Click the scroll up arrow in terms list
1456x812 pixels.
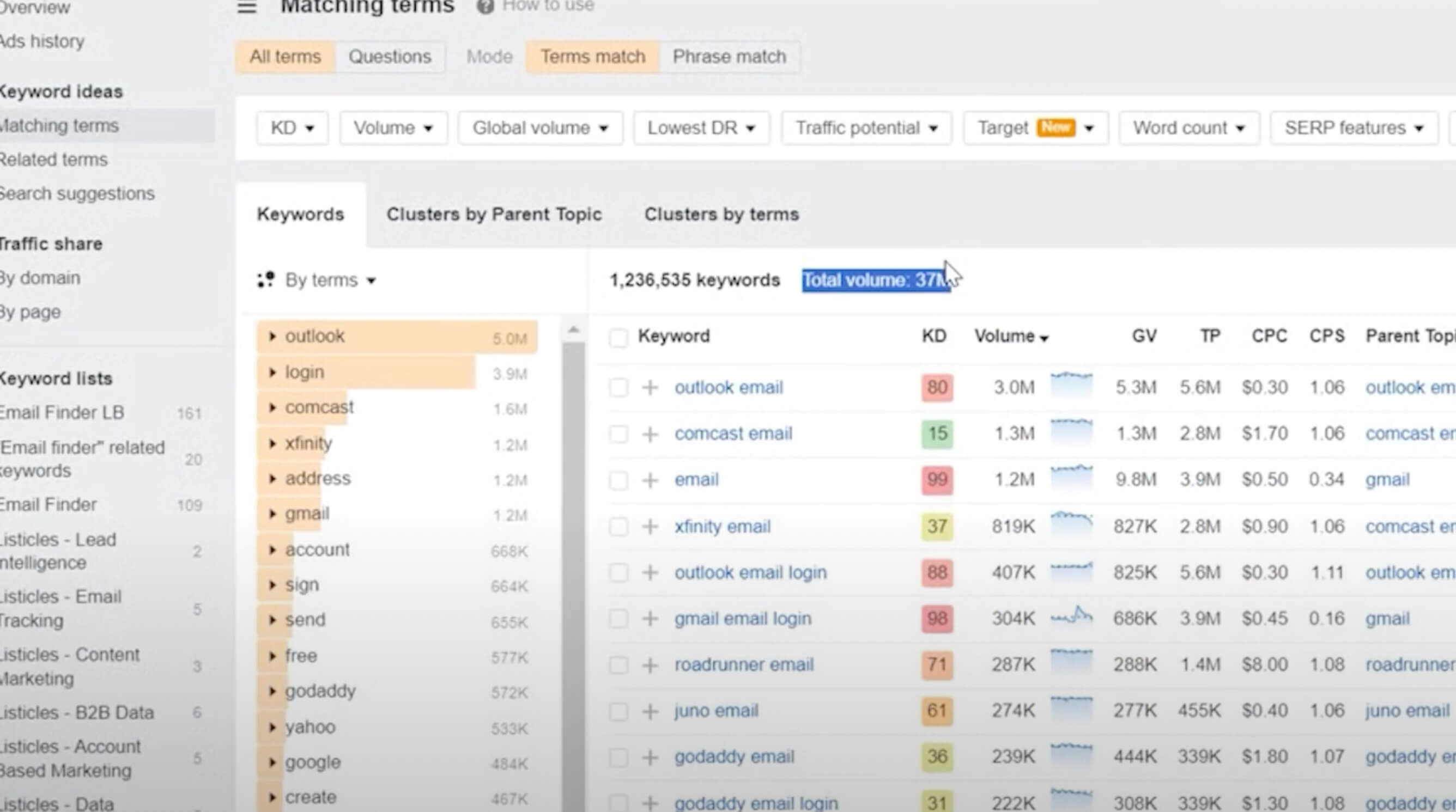point(573,330)
